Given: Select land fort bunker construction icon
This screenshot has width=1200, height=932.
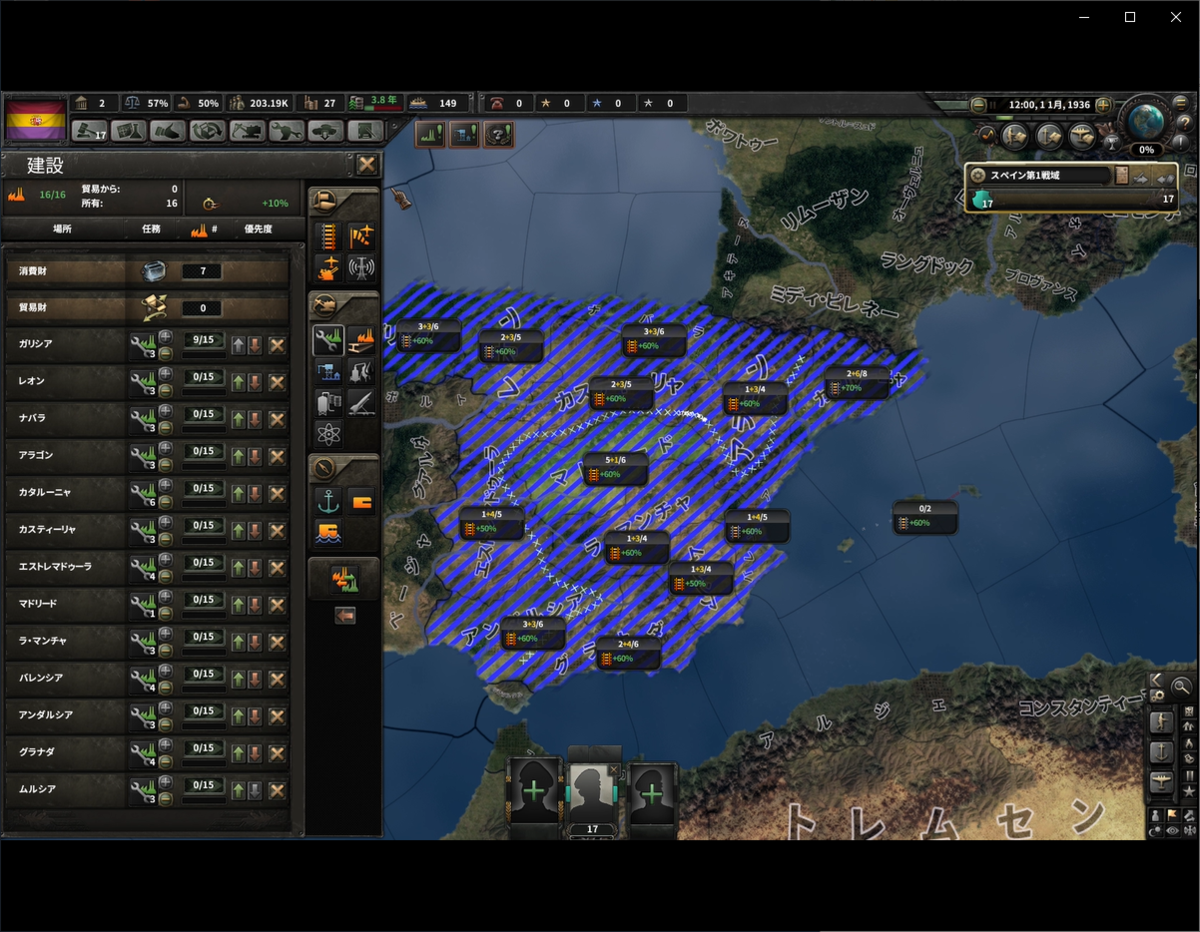Looking at the screenshot, I should [x=361, y=501].
